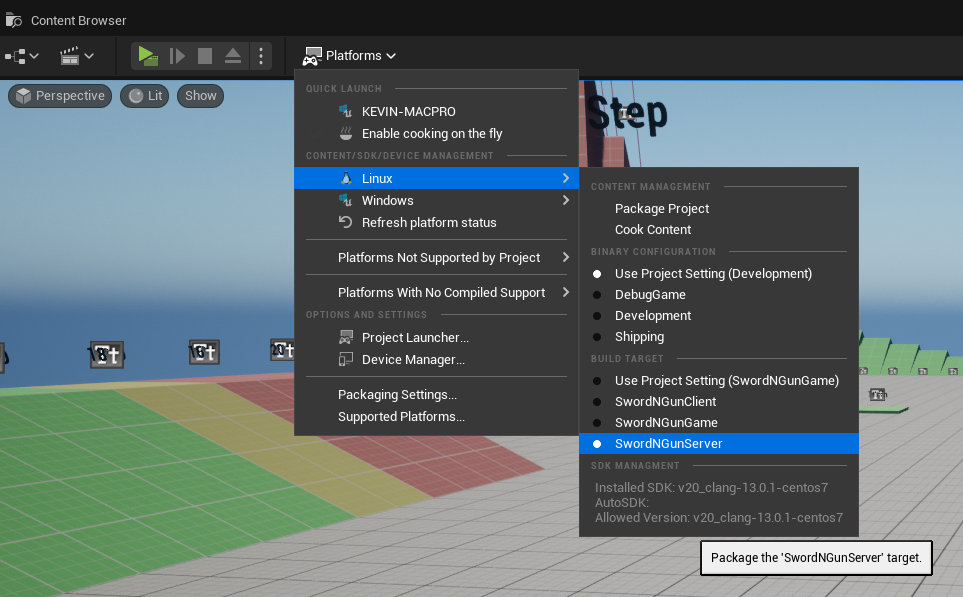Click the Linux penguin icon

346,178
